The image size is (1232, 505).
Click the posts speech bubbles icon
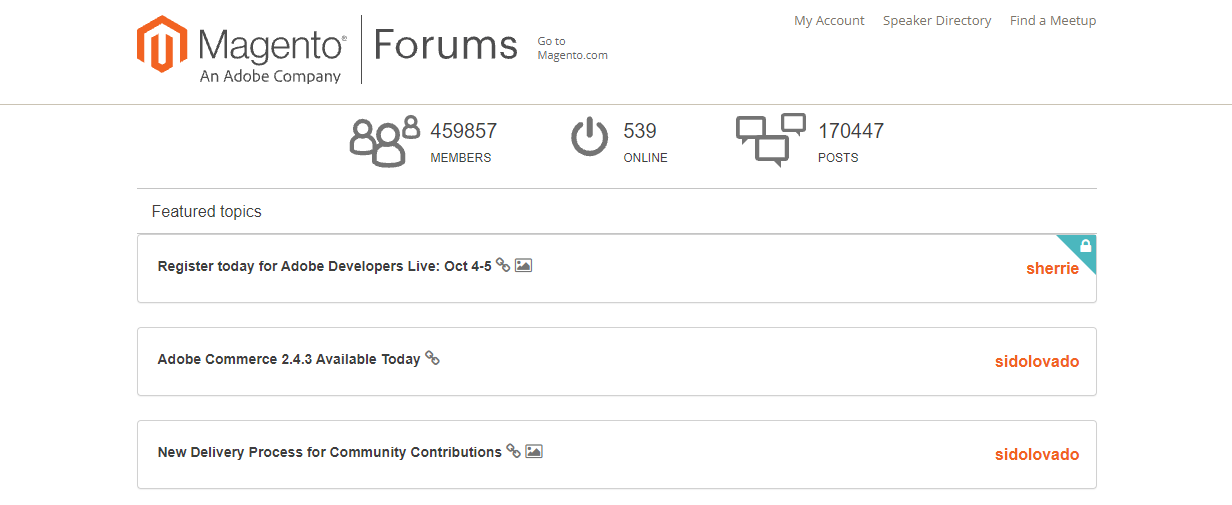point(771,140)
